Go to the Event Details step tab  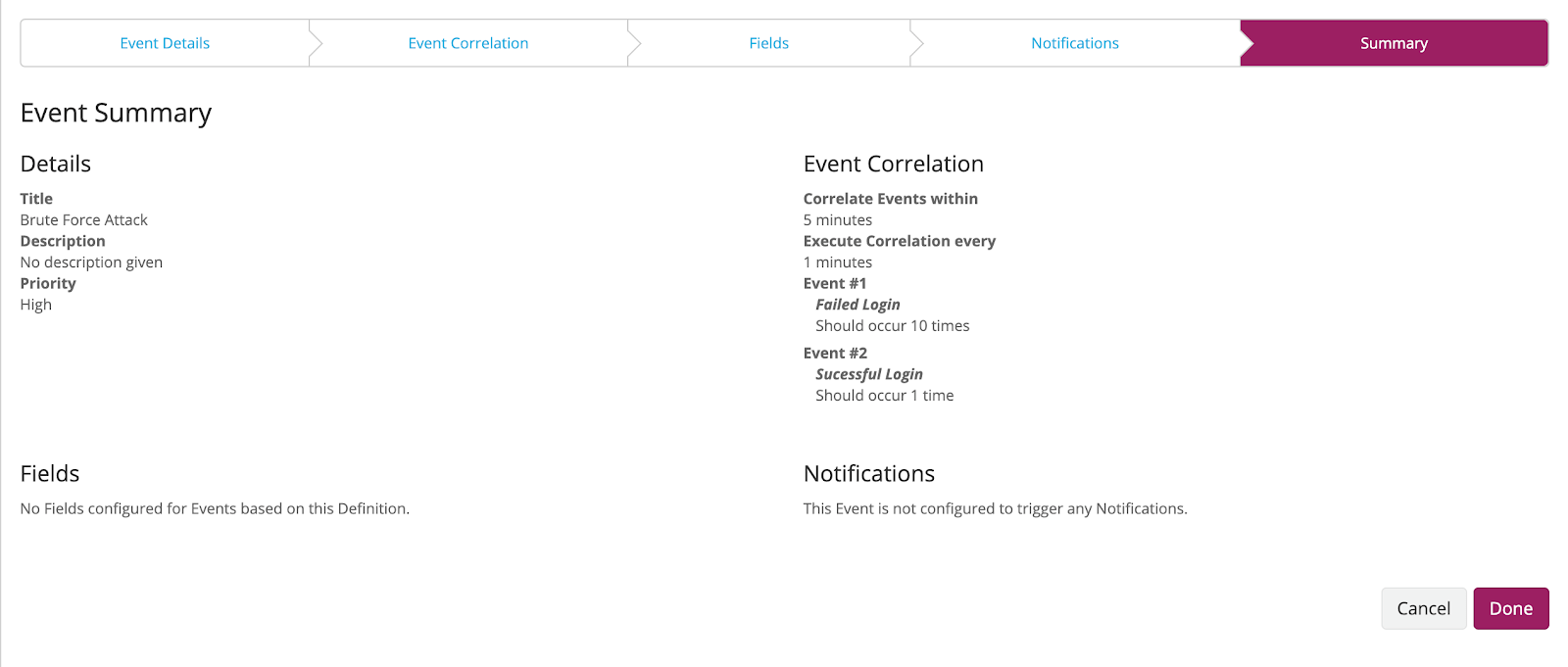165,43
